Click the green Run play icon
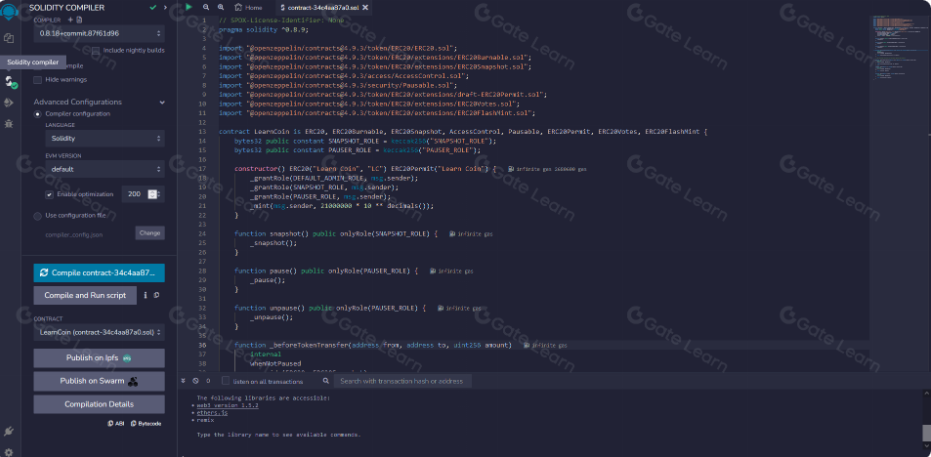931x457 pixels. pos(189,7)
